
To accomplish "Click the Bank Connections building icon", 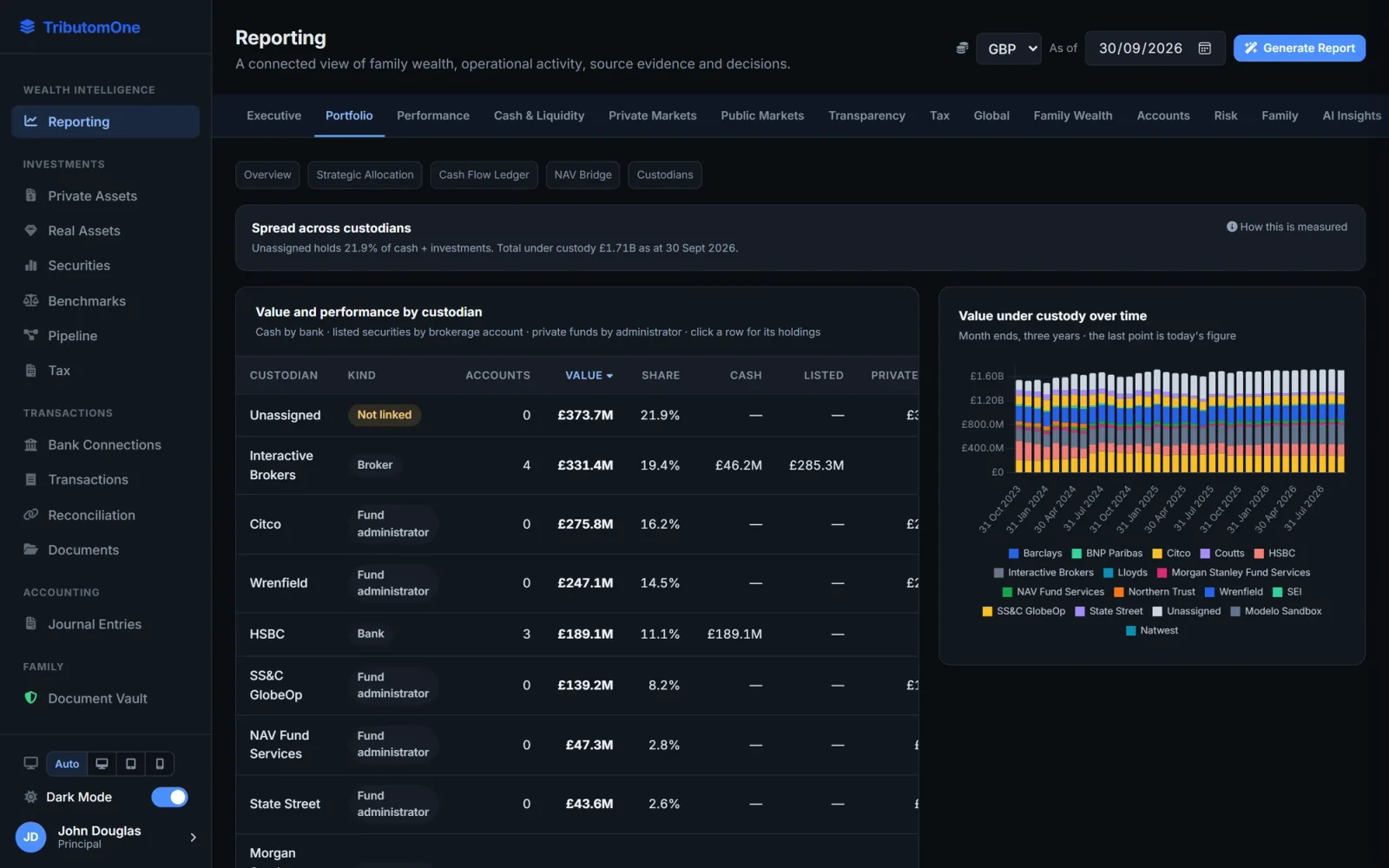I will (x=31, y=444).
